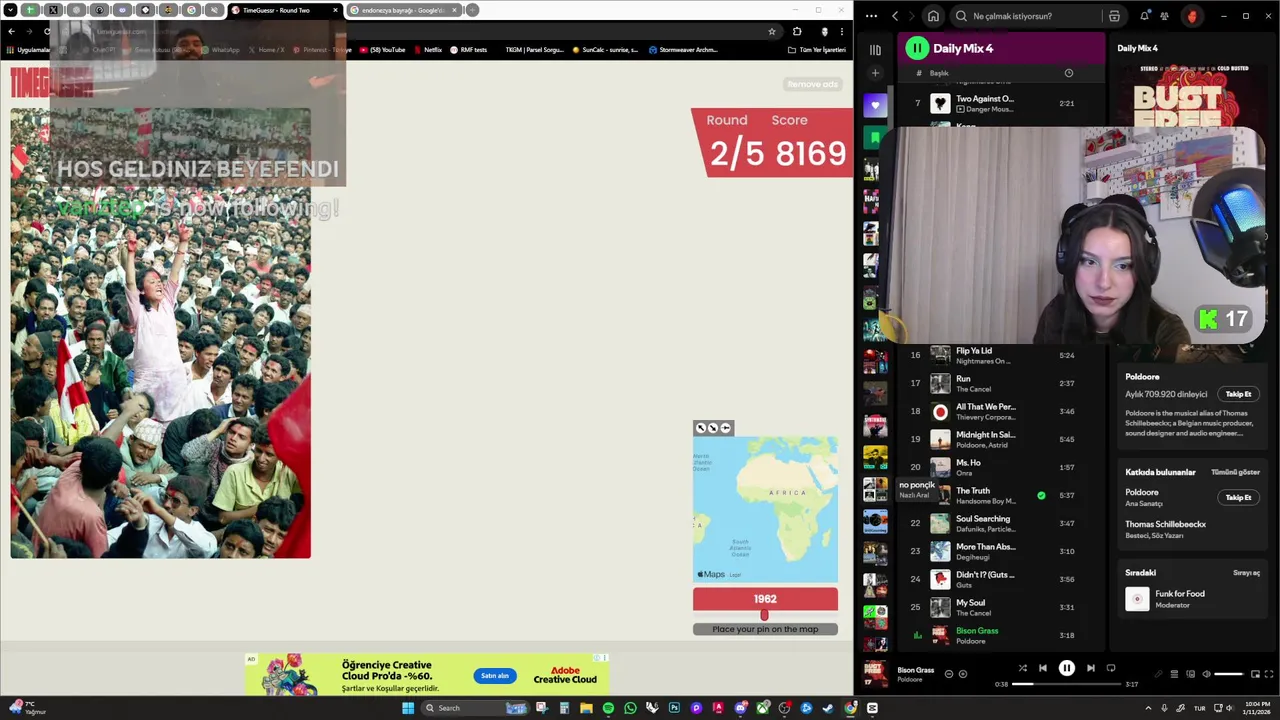This screenshot has height=720, width=1280.
Task: Open the Spotify profile avatar menu
Action: pos(1192,16)
